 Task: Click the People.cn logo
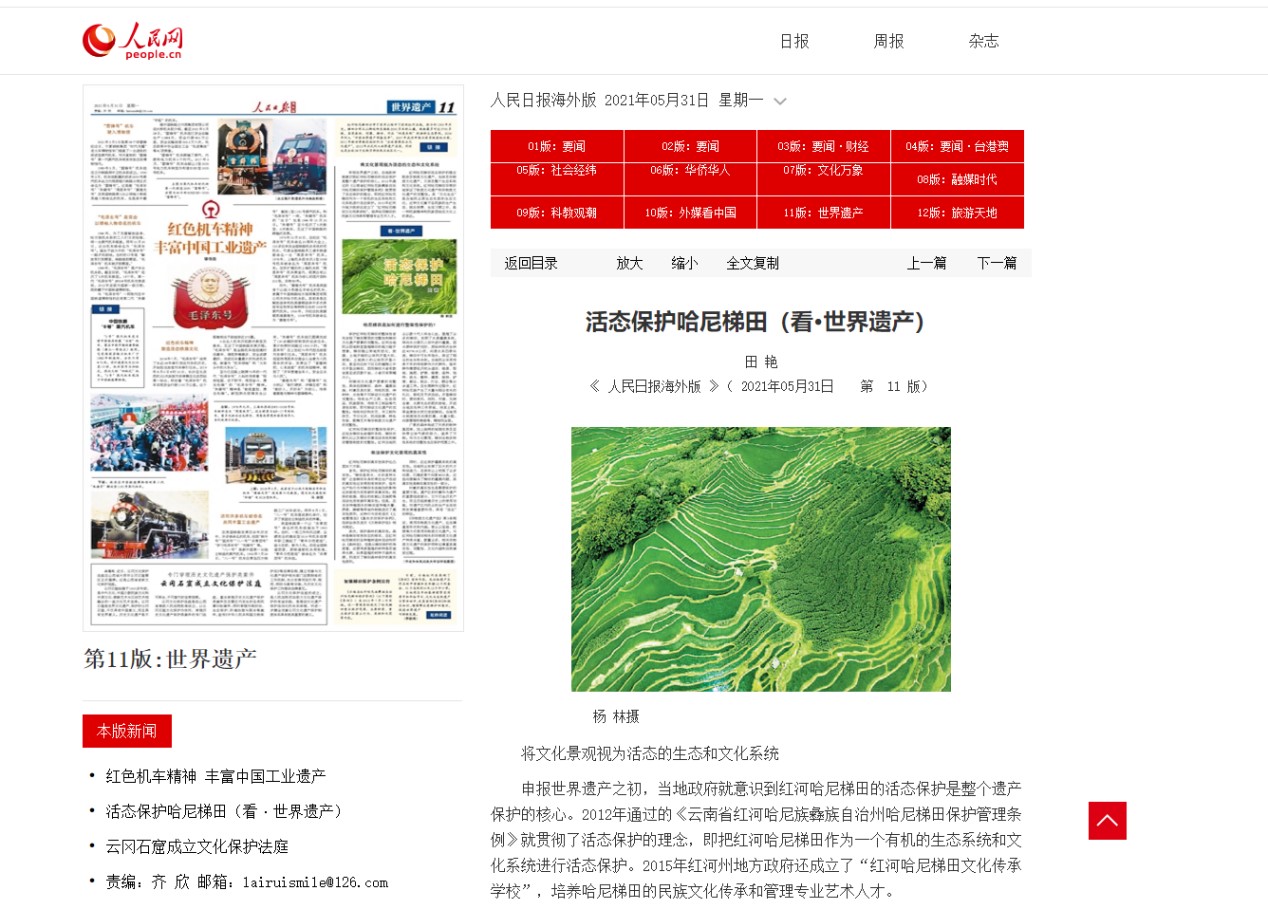point(132,41)
